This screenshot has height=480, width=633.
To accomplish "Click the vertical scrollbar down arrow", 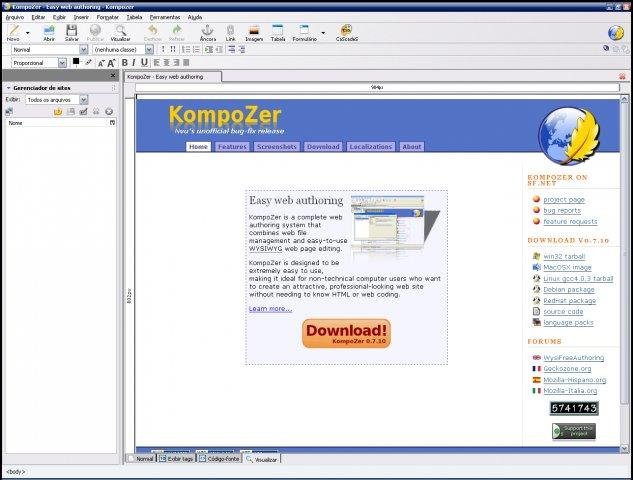I will 624,448.
